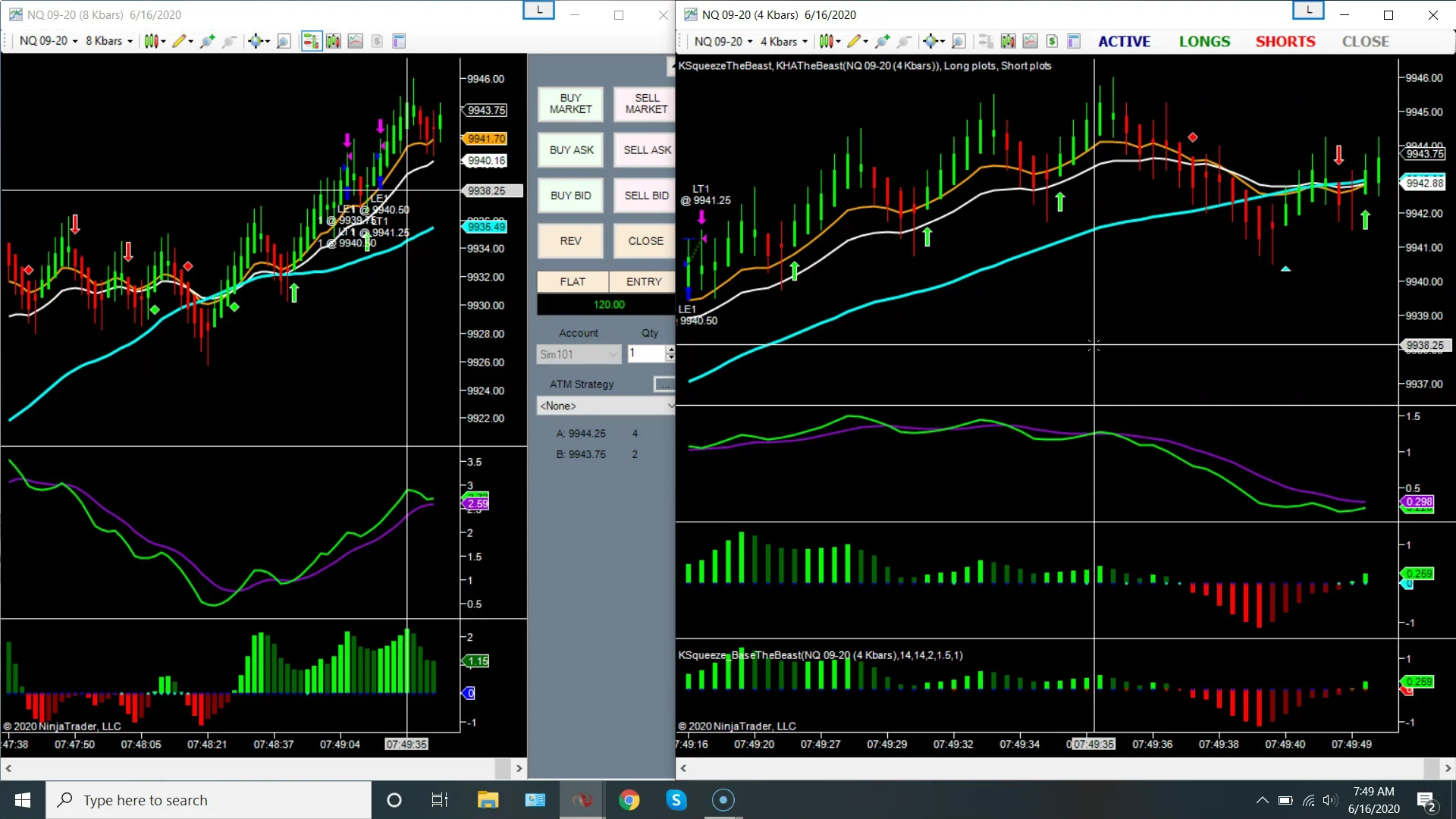The image size is (1456, 819).
Task: Expand cursor type arrow in right chart
Action: point(942,42)
